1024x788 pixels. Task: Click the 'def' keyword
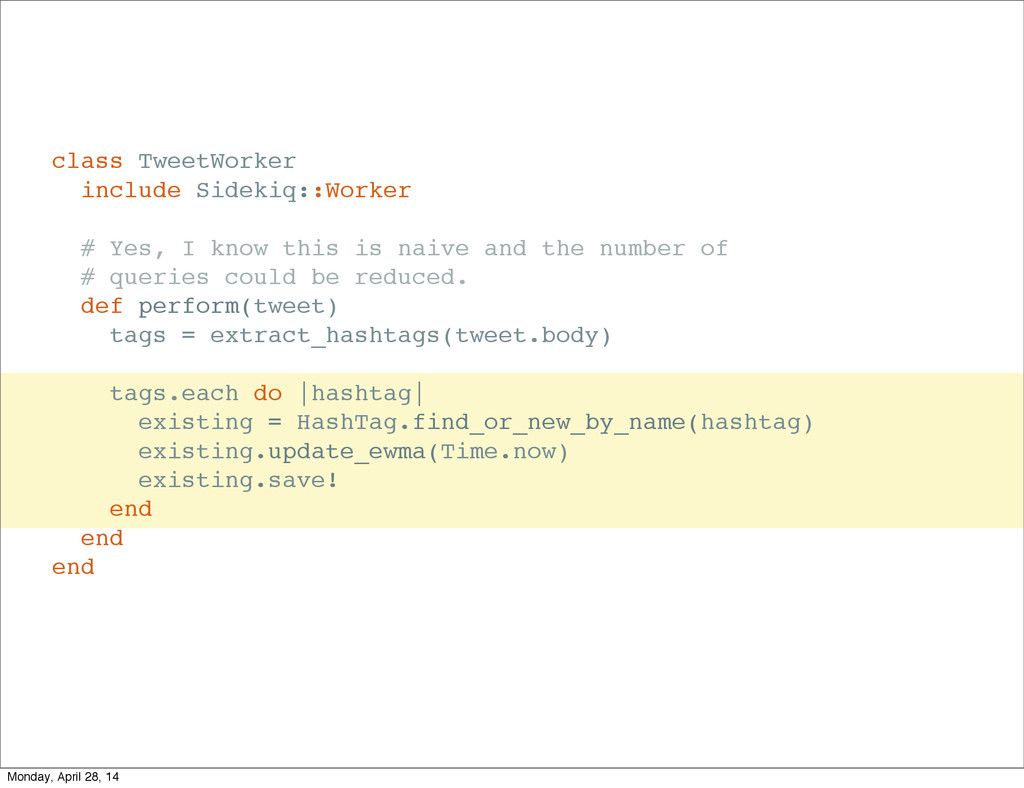[x=101, y=306]
